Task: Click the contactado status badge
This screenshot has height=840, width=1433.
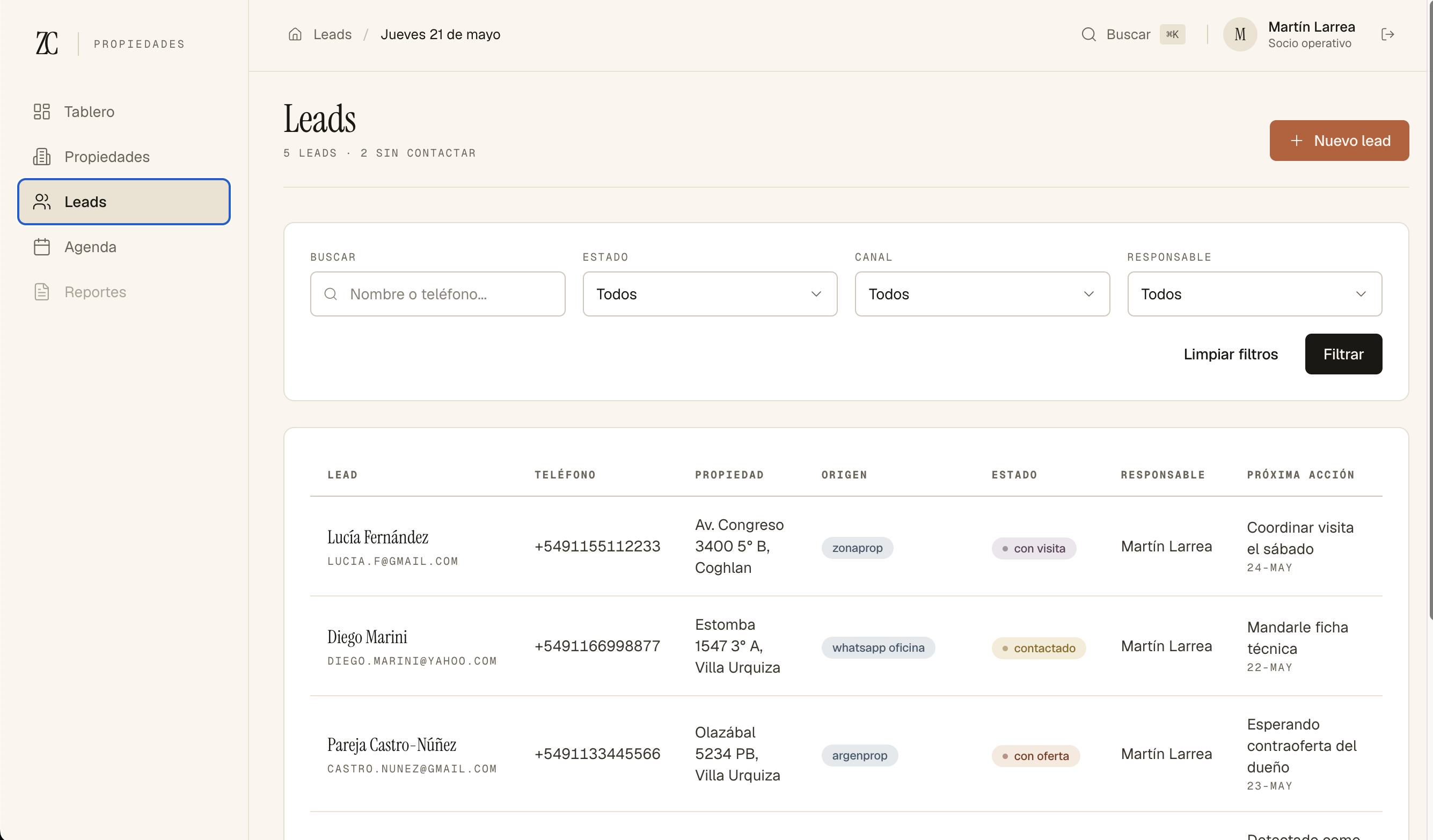Action: (x=1039, y=649)
